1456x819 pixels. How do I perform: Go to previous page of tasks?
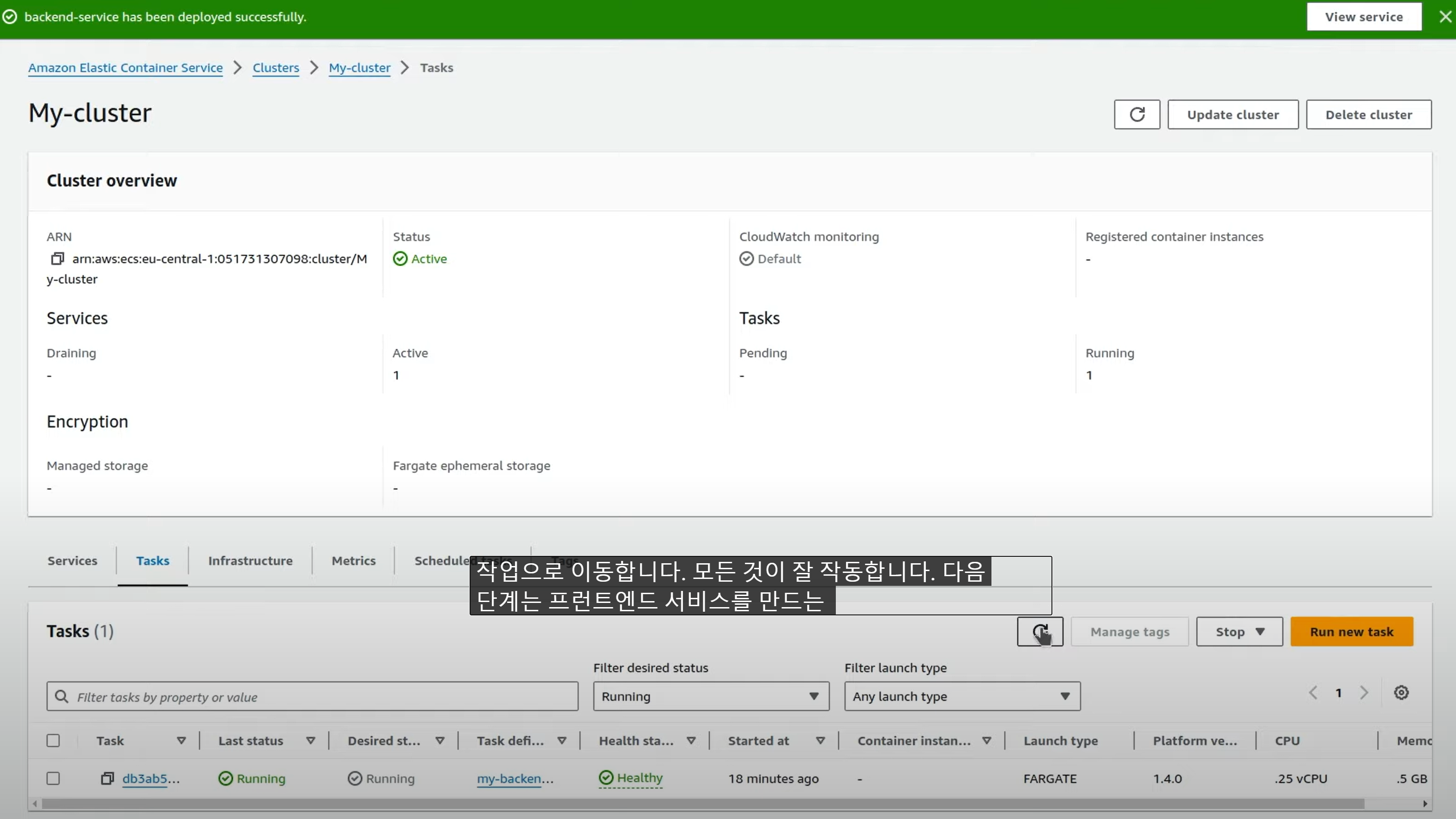(1313, 693)
